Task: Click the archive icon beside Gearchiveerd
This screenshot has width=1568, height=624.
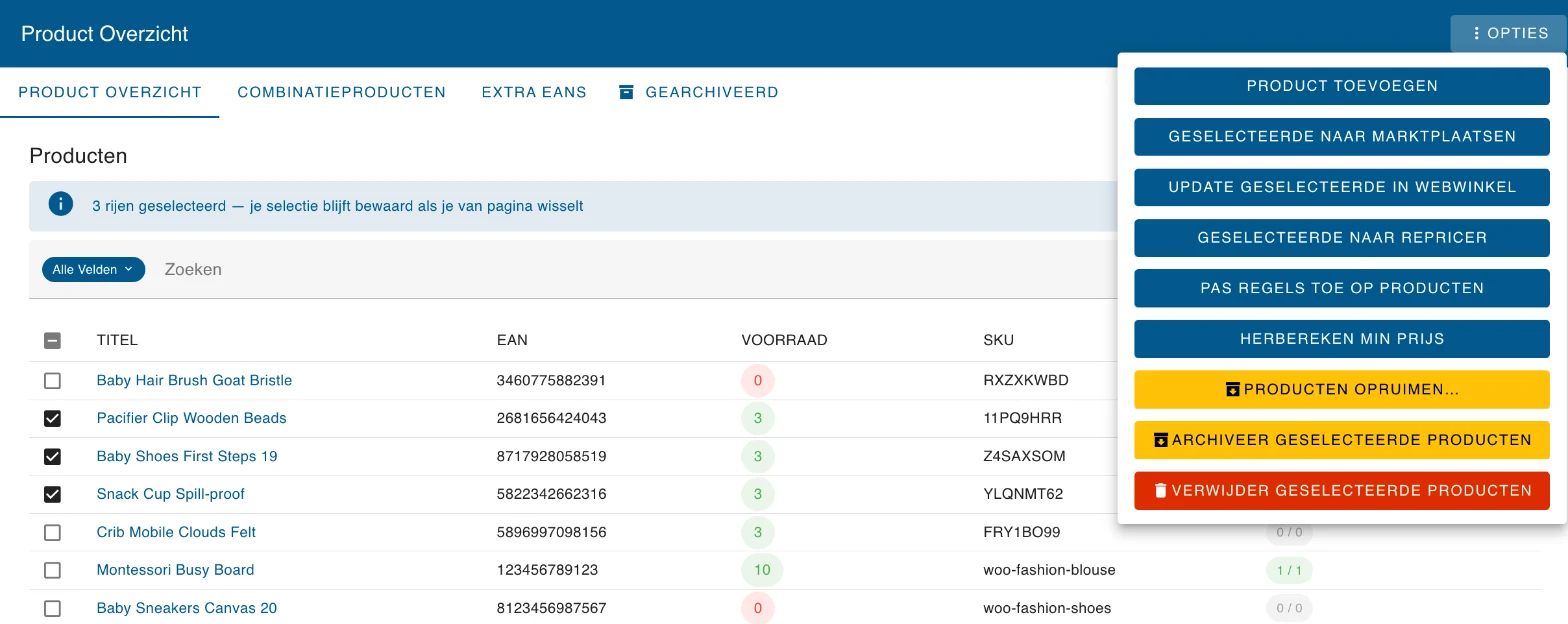Action: point(627,92)
